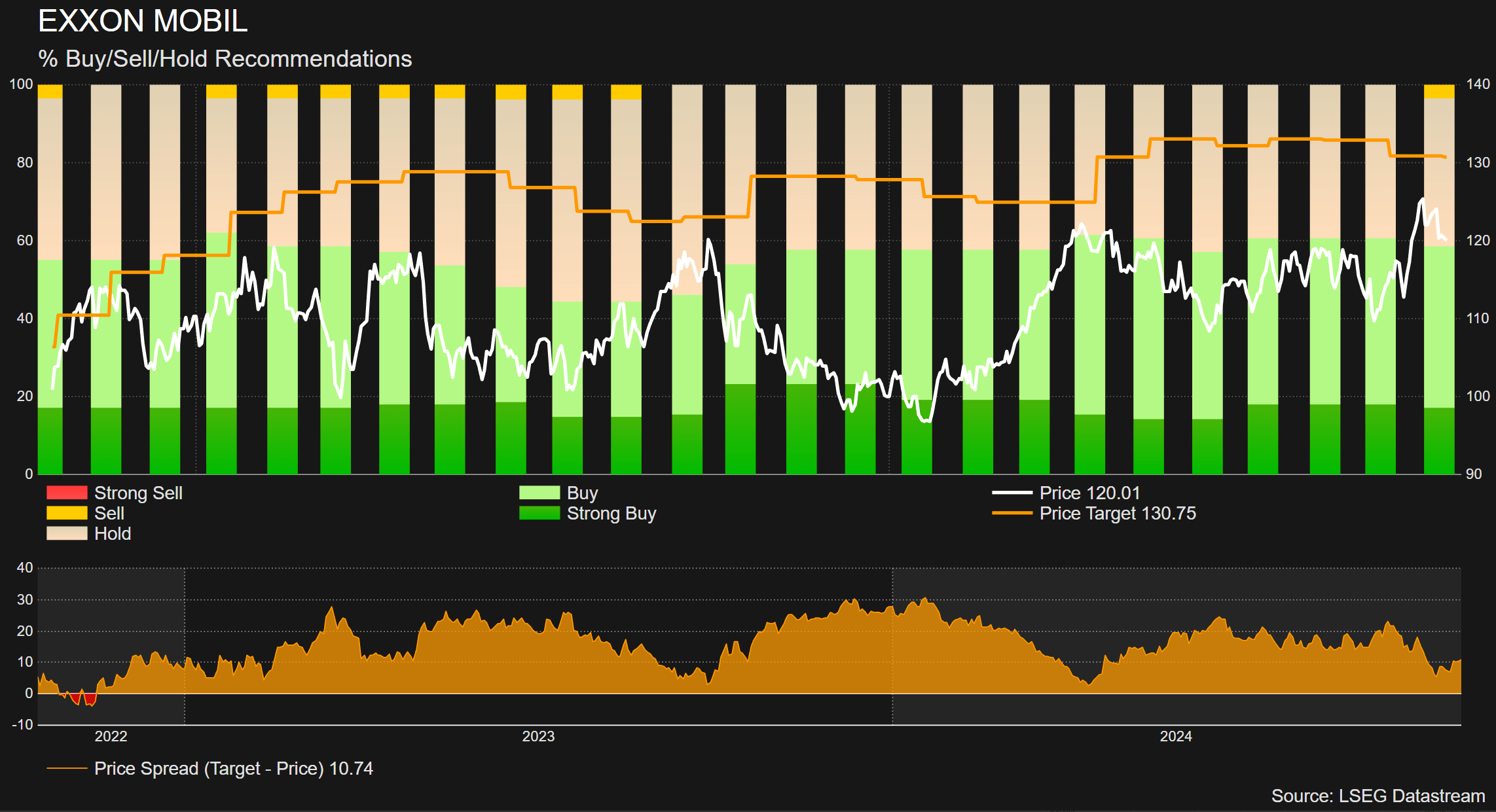Image resolution: width=1496 pixels, height=812 pixels.
Task: Click the Price Spread legend line marker
Action: [67, 768]
